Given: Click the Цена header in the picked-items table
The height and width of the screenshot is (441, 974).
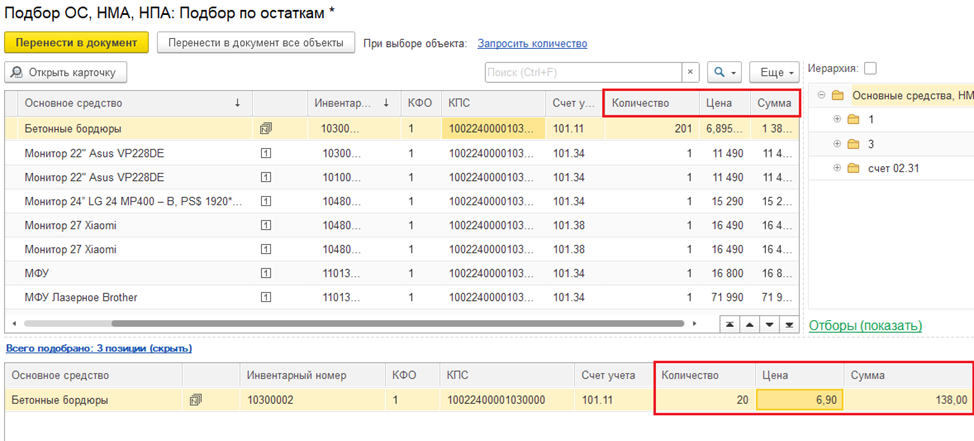Looking at the screenshot, I should tap(799, 375).
